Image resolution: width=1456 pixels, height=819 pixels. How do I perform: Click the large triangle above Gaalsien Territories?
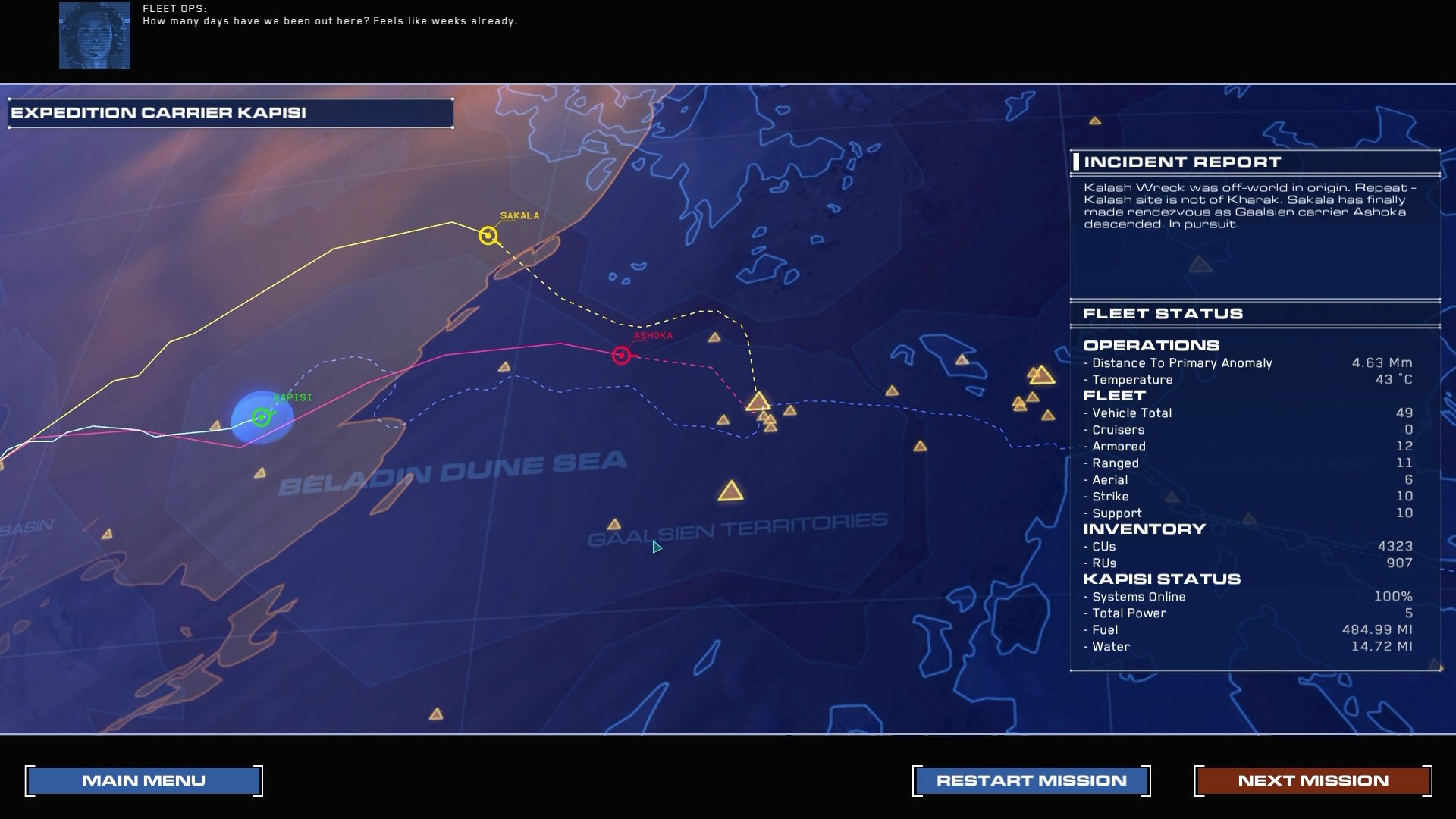pyautogui.click(x=730, y=492)
